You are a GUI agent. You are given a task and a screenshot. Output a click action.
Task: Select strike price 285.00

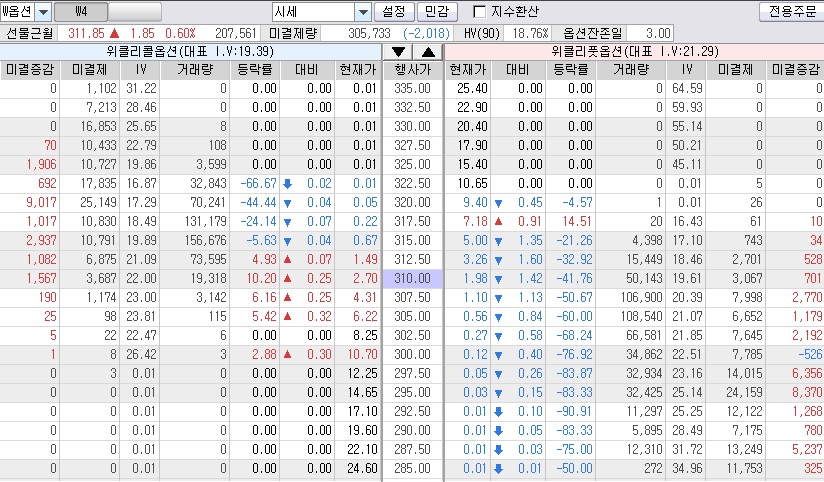pyautogui.click(x=413, y=468)
